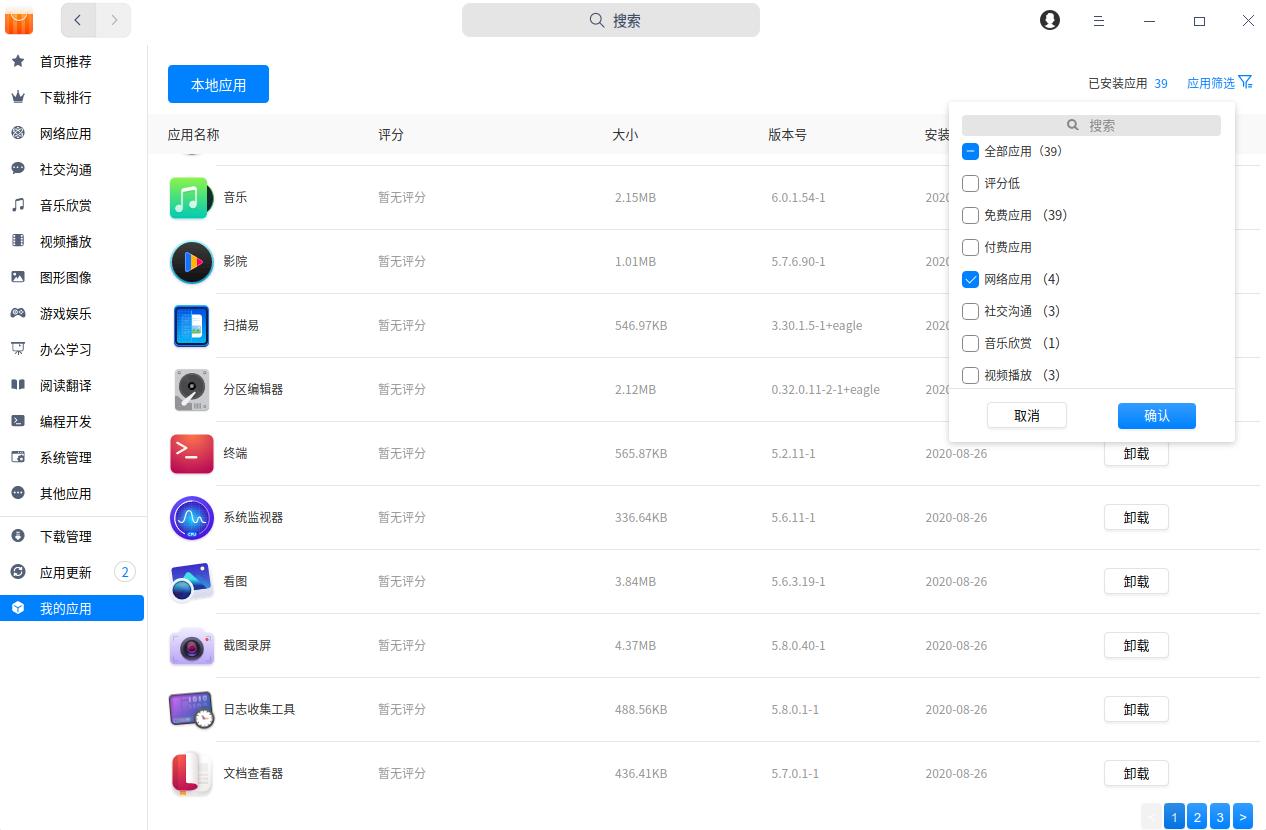Image resolution: width=1266 pixels, height=830 pixels.
Task: Uncheck the 网络应用 filter
Action: click(970, 279)
